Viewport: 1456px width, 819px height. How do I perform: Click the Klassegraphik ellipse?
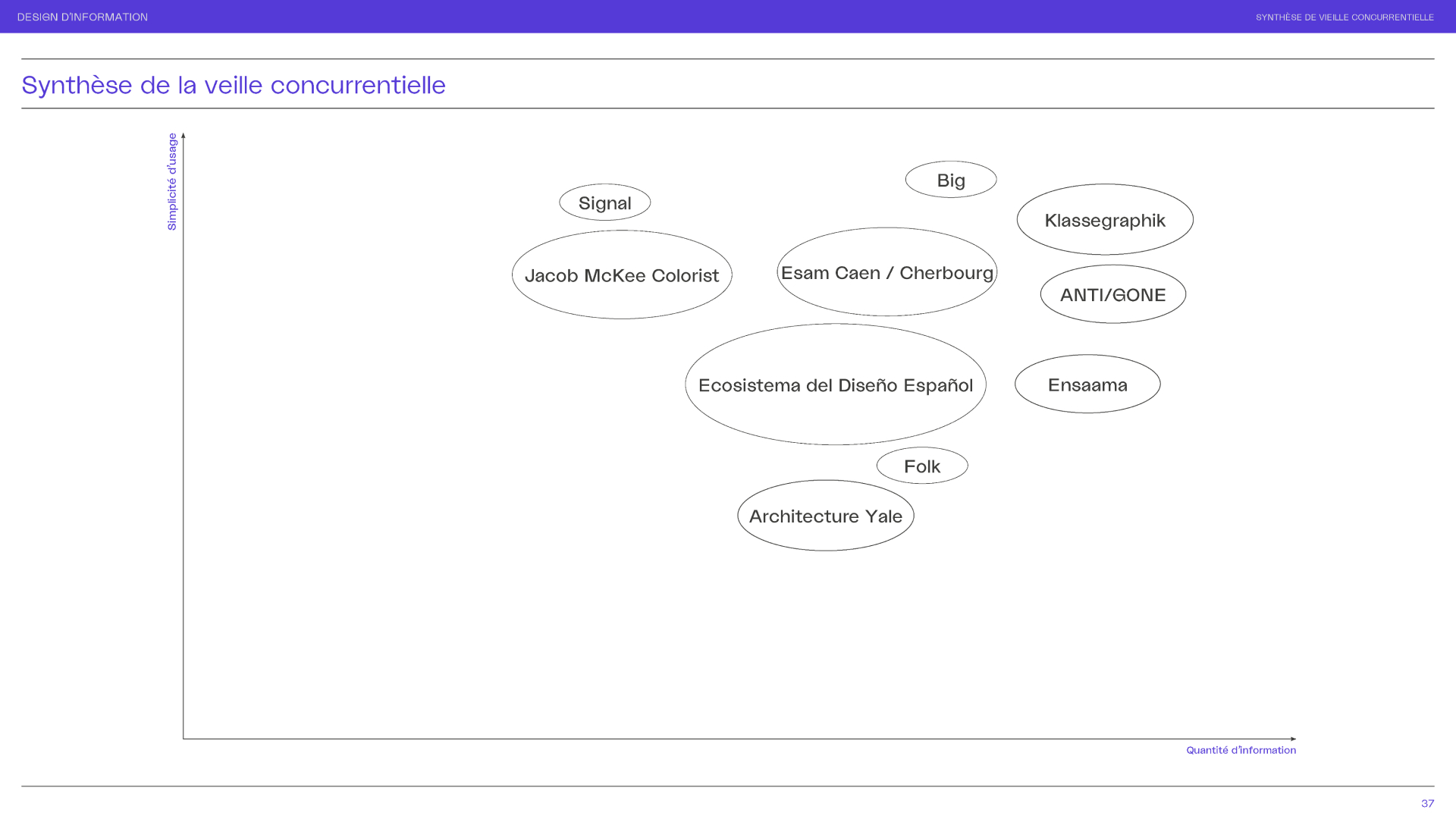point(1104,220)
